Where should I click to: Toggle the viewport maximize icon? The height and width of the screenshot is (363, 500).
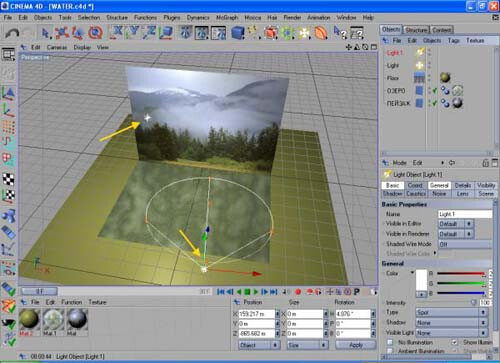(374, 47)
